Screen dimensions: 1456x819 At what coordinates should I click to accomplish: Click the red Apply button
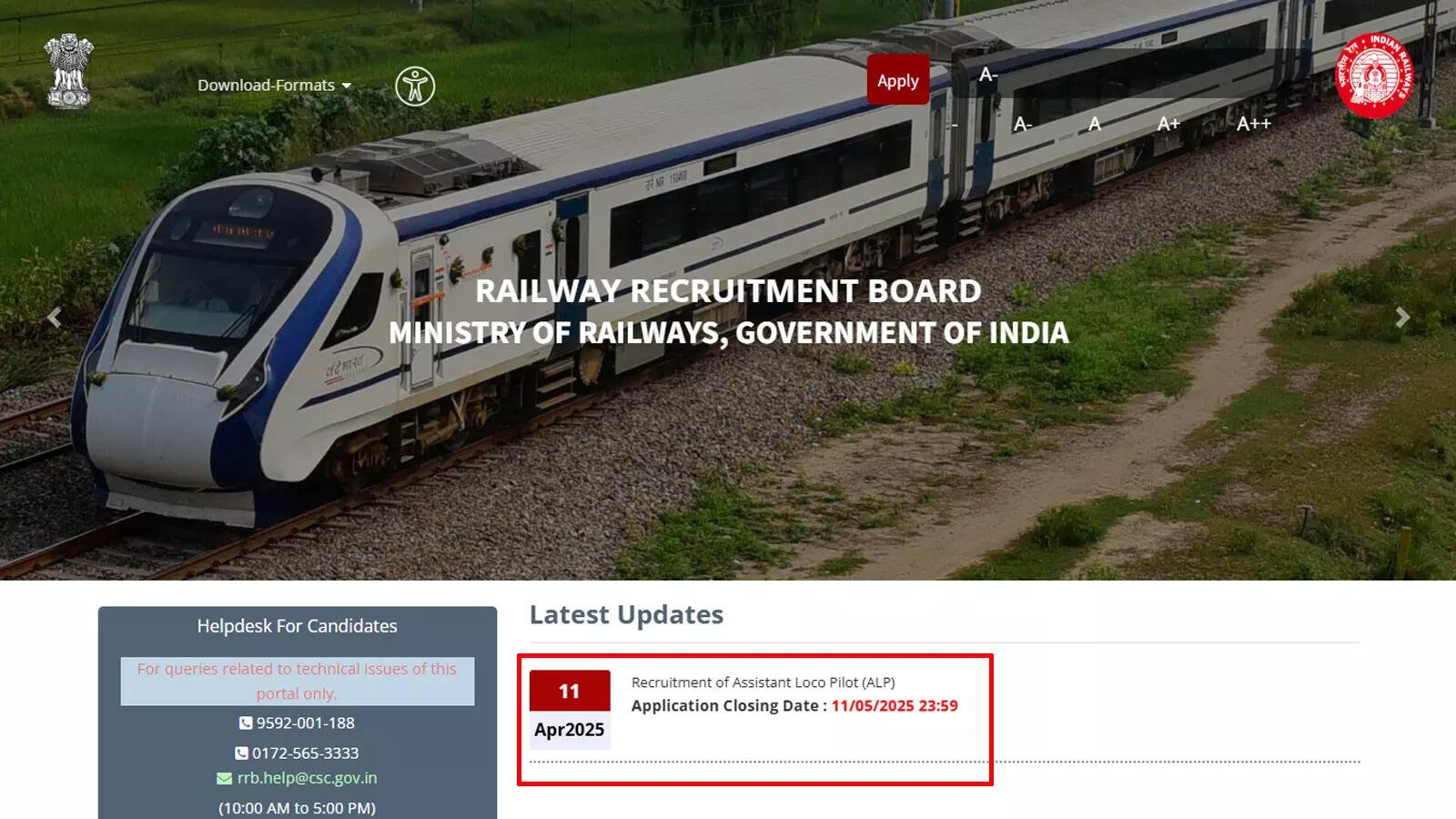(x=898, y=80)
